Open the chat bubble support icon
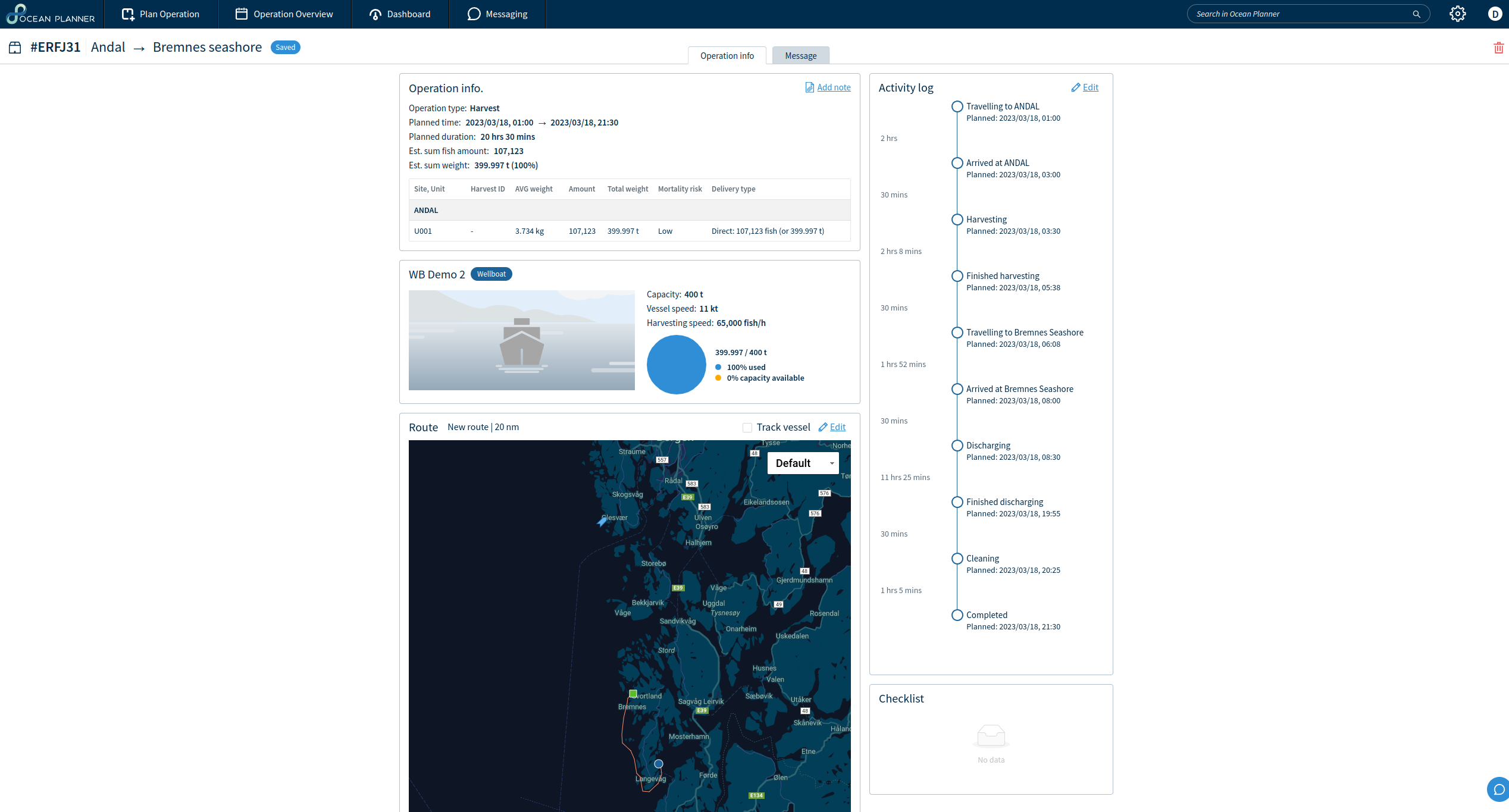Screen dimensions: 1509x812 pyautogui.click(x=1498, y=789)
